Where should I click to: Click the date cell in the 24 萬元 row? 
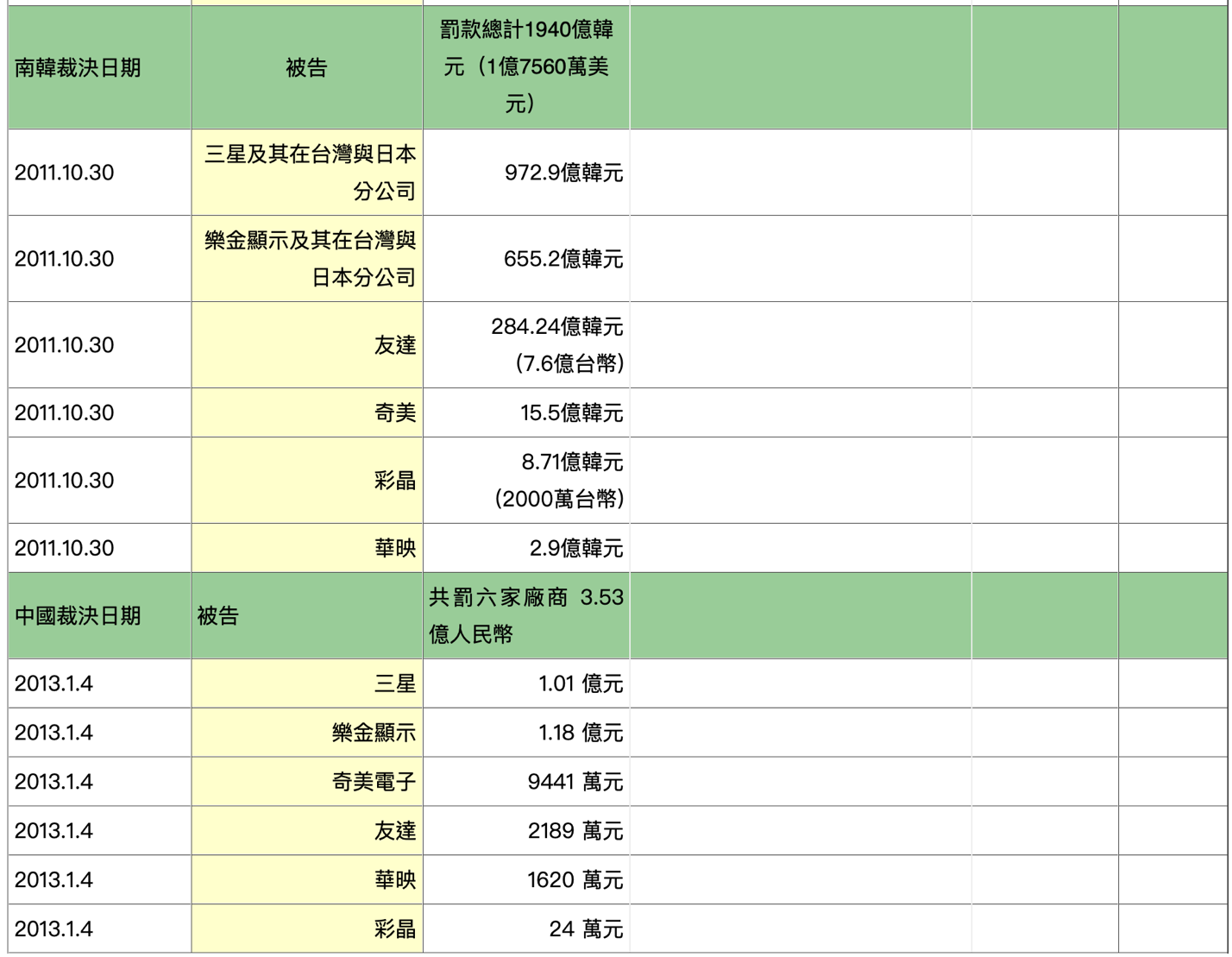(99, 929)
